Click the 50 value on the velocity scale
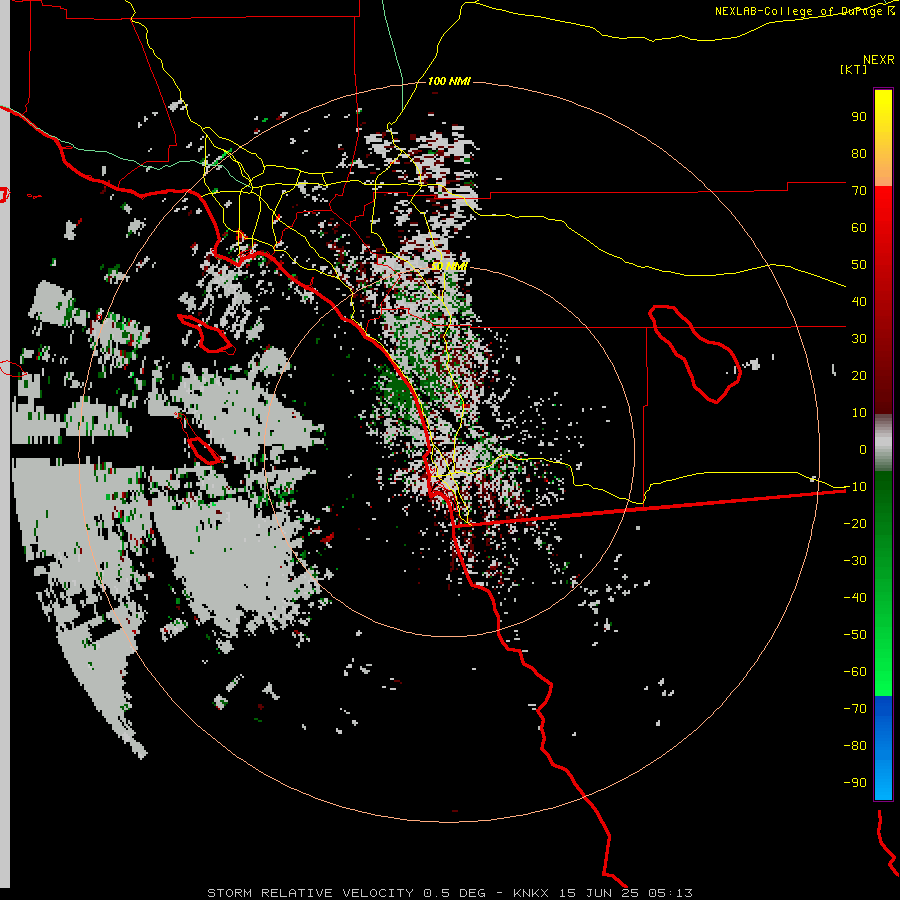The height and width of the screenshot is (900, 900). [x=859, y=265]
